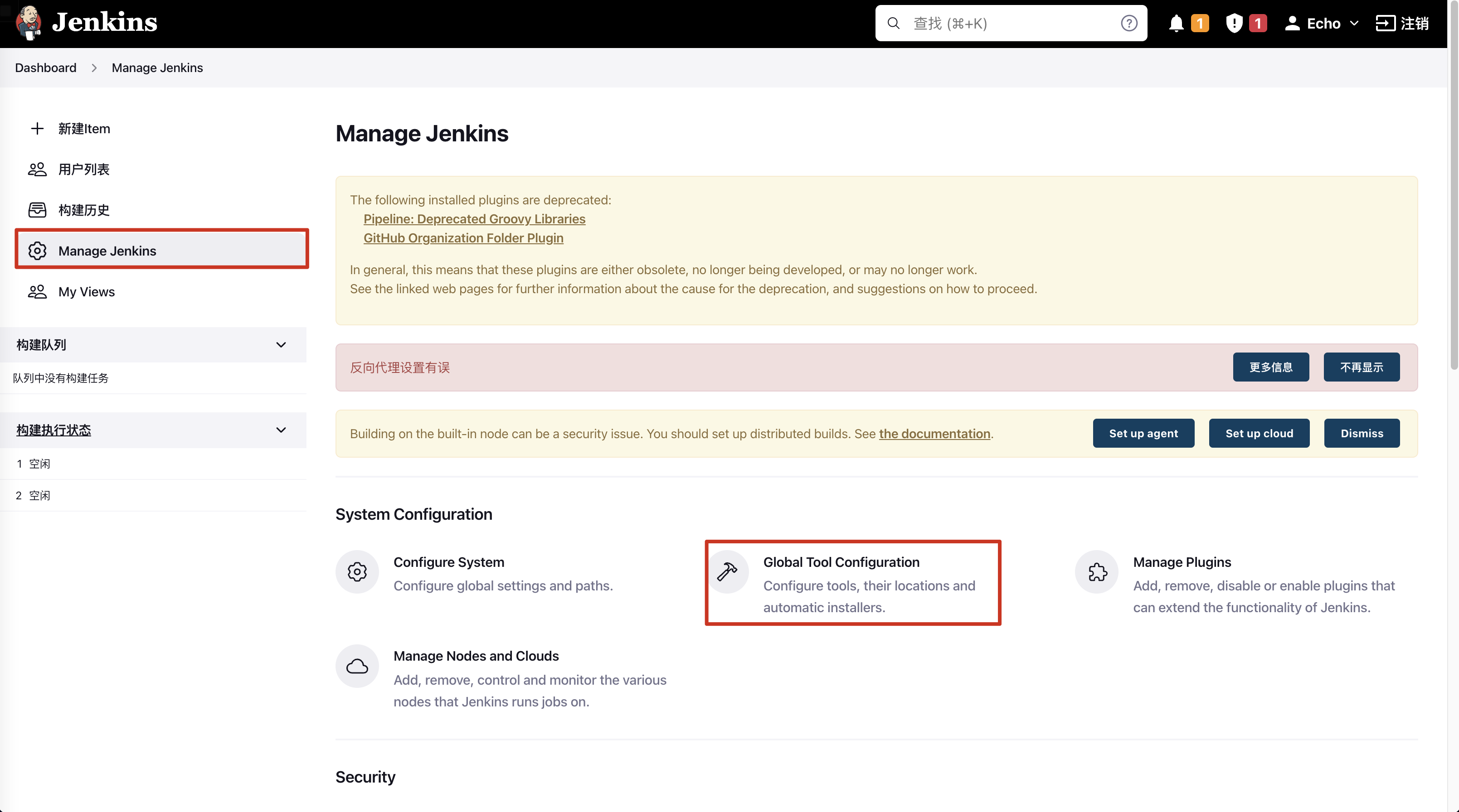Open the GitHub Organization Folder Plugin link
1459x812 pixels.
(x=463, y=238)
